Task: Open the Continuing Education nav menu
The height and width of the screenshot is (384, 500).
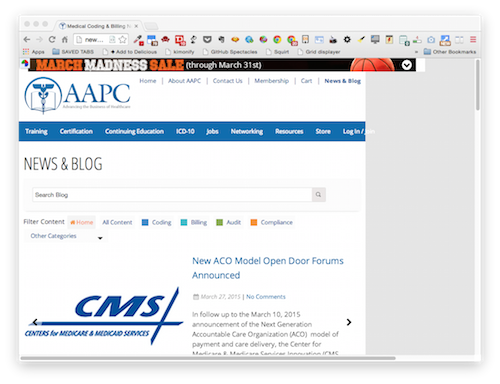Action: pos(134,131)
